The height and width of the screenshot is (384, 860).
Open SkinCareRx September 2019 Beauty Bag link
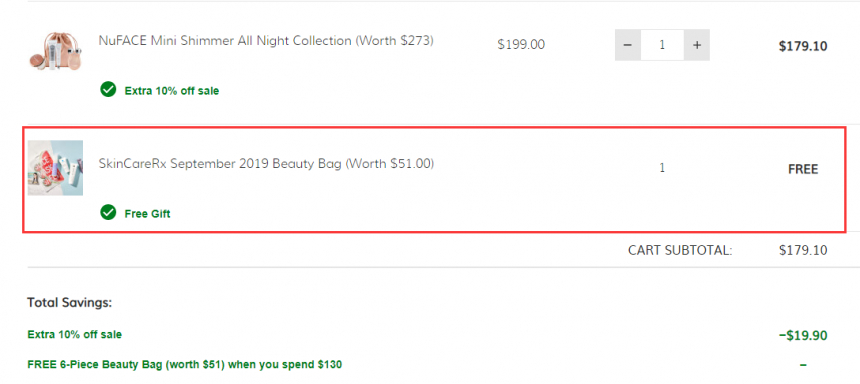coord(266,163)
